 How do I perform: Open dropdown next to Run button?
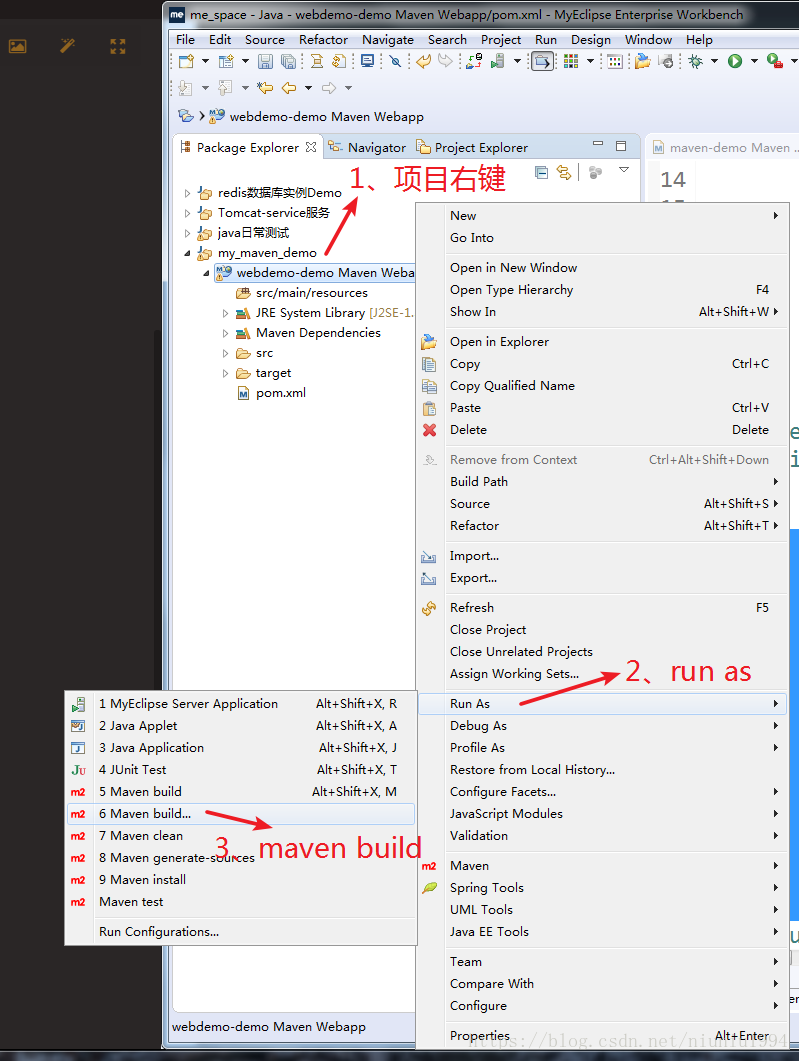click(754, 62)
